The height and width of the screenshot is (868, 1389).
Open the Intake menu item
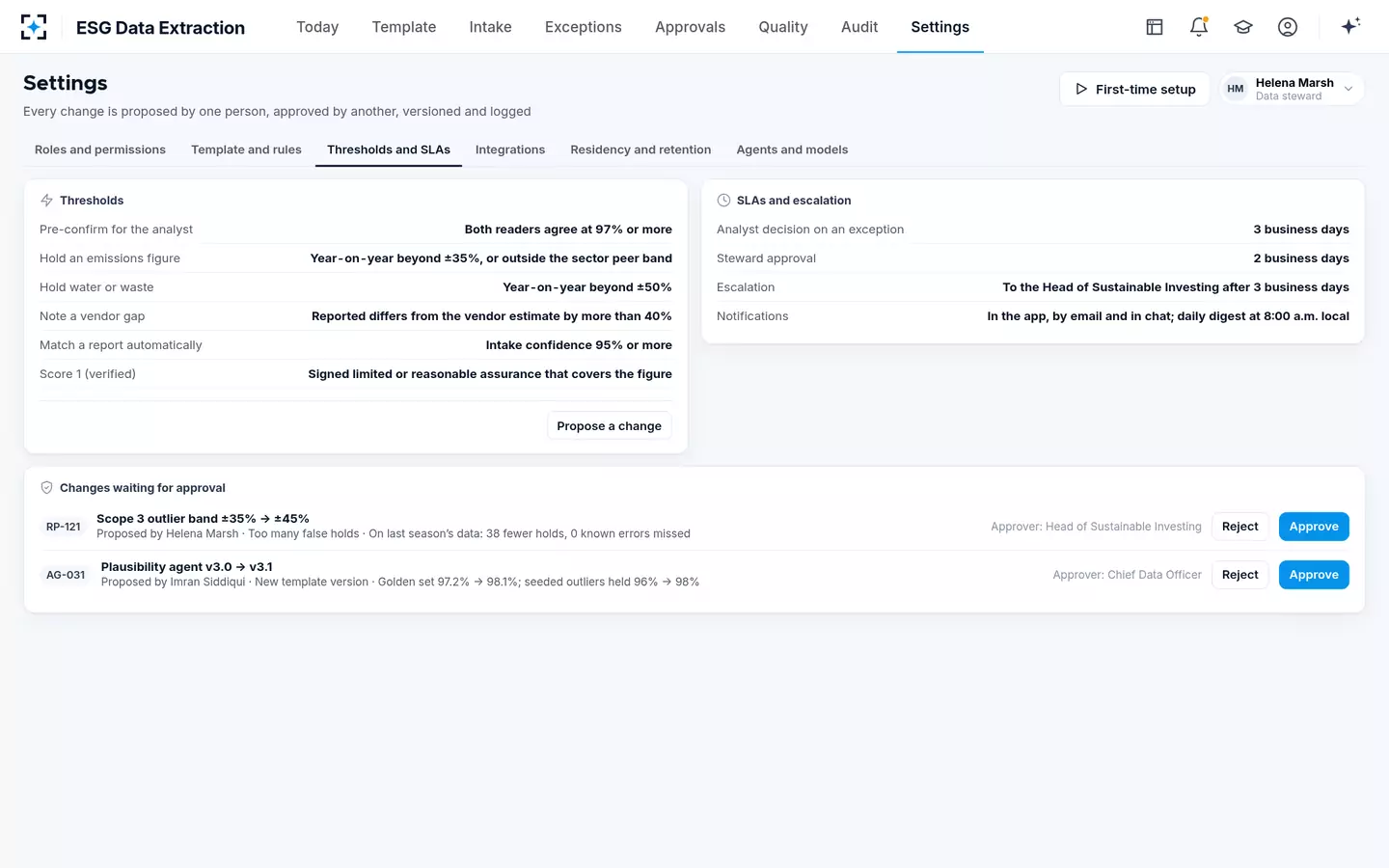490,27
